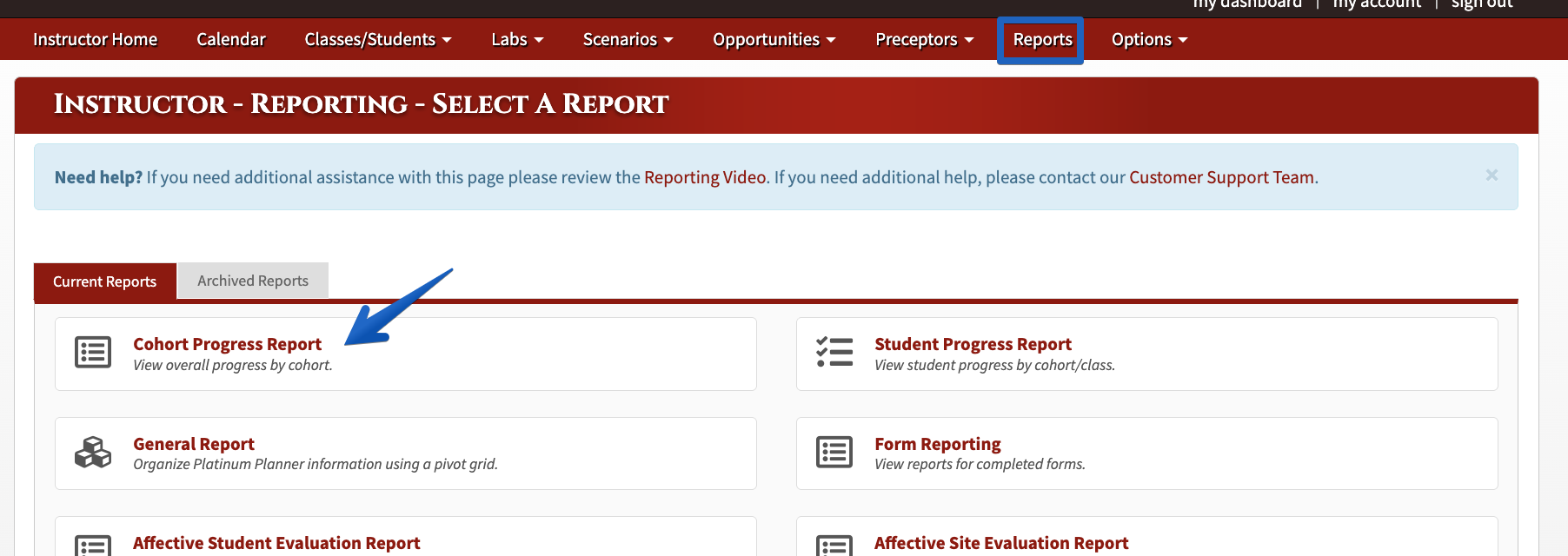Switch to the Current Reports tab
Image resolution: width=1568 pixels, height=556 pixels.
click(105, 281)
